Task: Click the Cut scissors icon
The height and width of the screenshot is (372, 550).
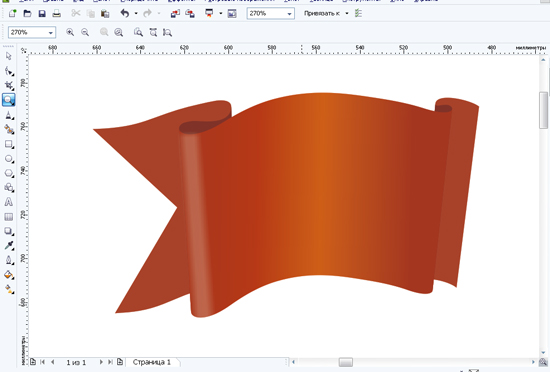Action: pyautogui.click(x=76, y=13)
